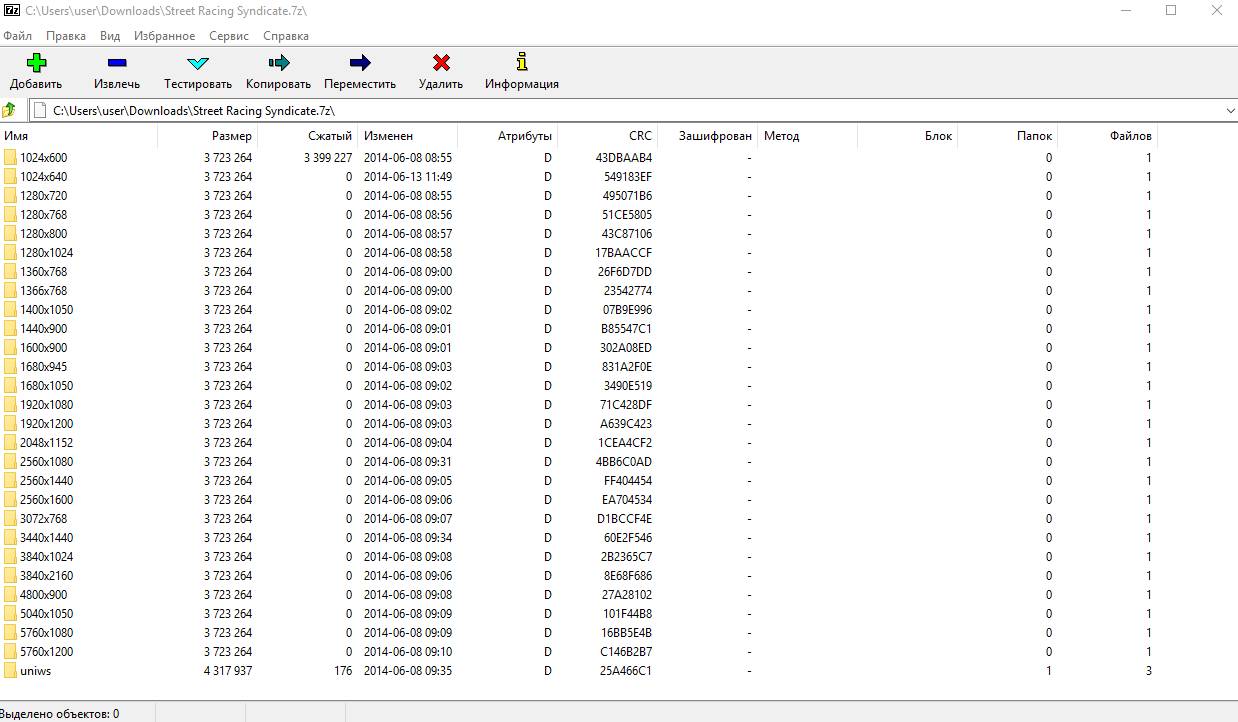The width and height of the screenshot is (1238, 722).
Task: Click the 1400x1050 folder icon
Action: 10,309
